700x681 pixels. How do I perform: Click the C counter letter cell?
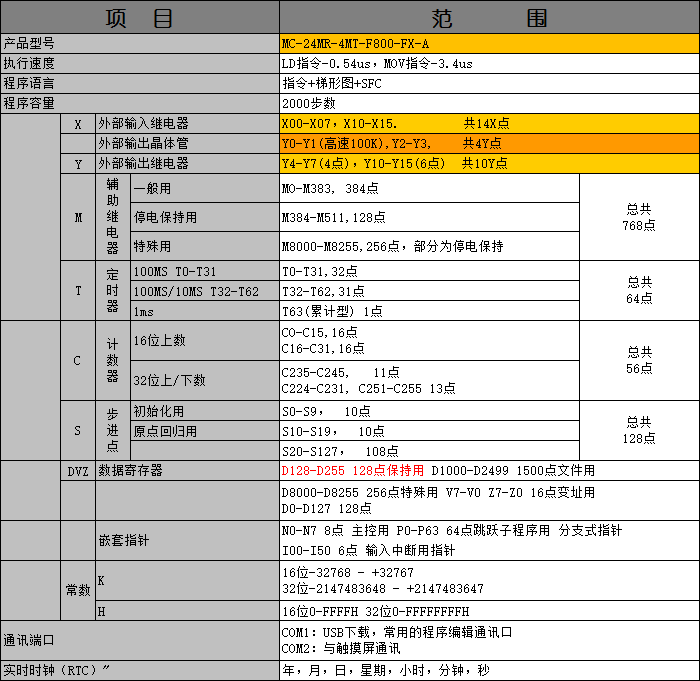pos(78,360)
